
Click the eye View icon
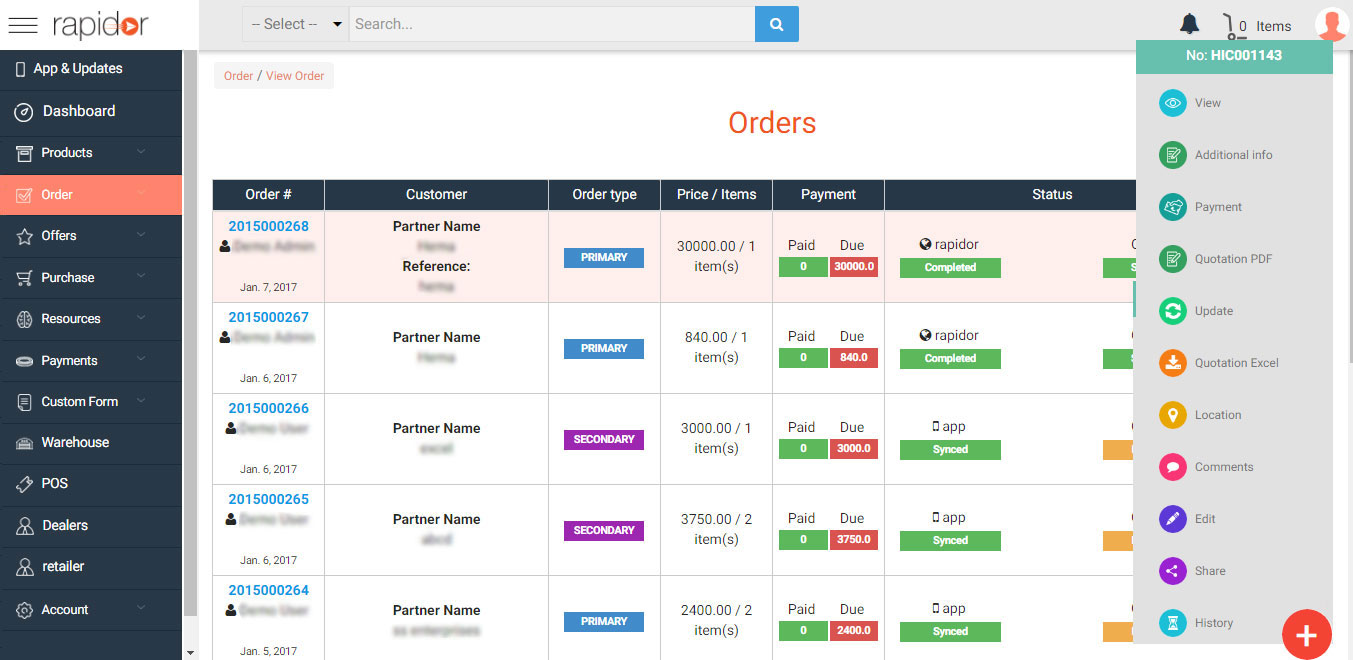coord(1172,103)
